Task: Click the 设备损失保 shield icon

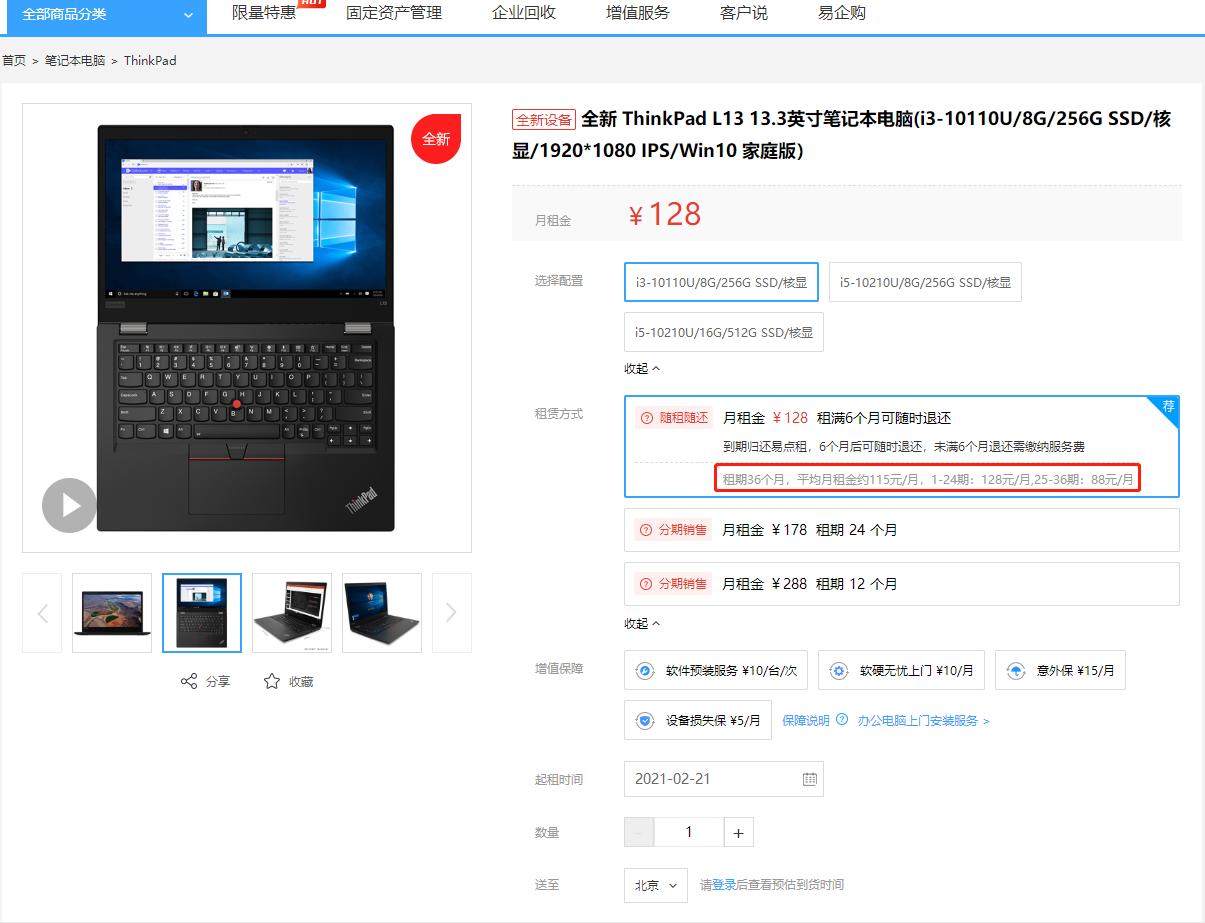Action: [x=645, y=720]
